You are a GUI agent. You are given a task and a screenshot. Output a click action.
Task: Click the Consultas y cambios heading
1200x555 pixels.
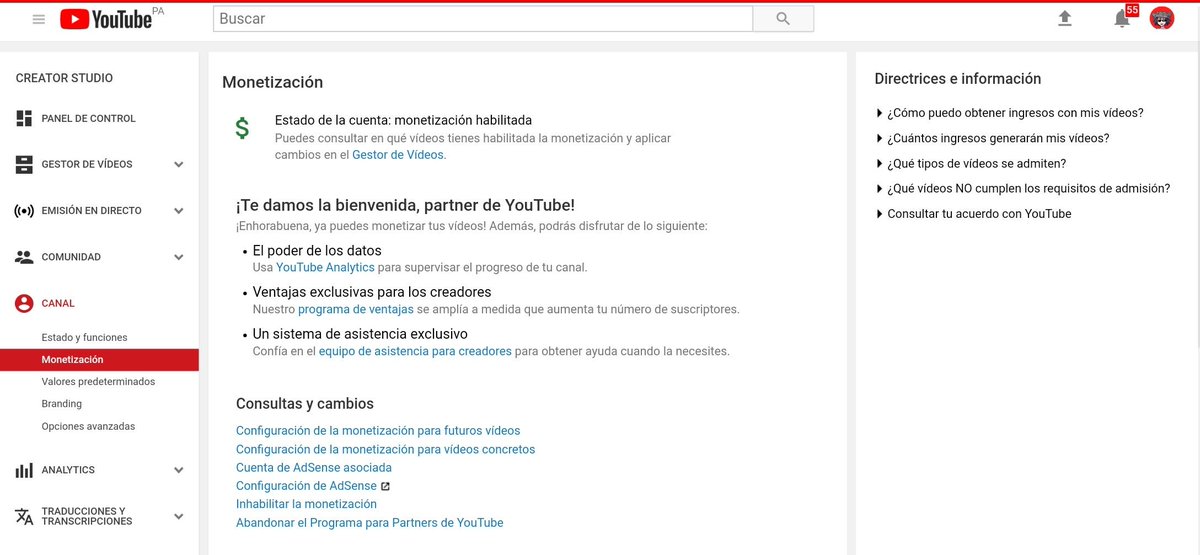[305, 404]
